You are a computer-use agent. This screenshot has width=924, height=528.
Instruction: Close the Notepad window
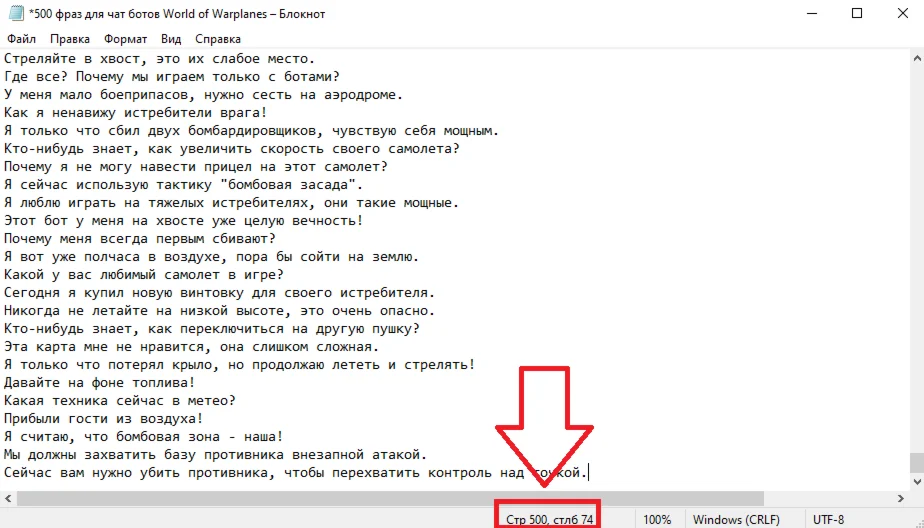tap(902, 13)
